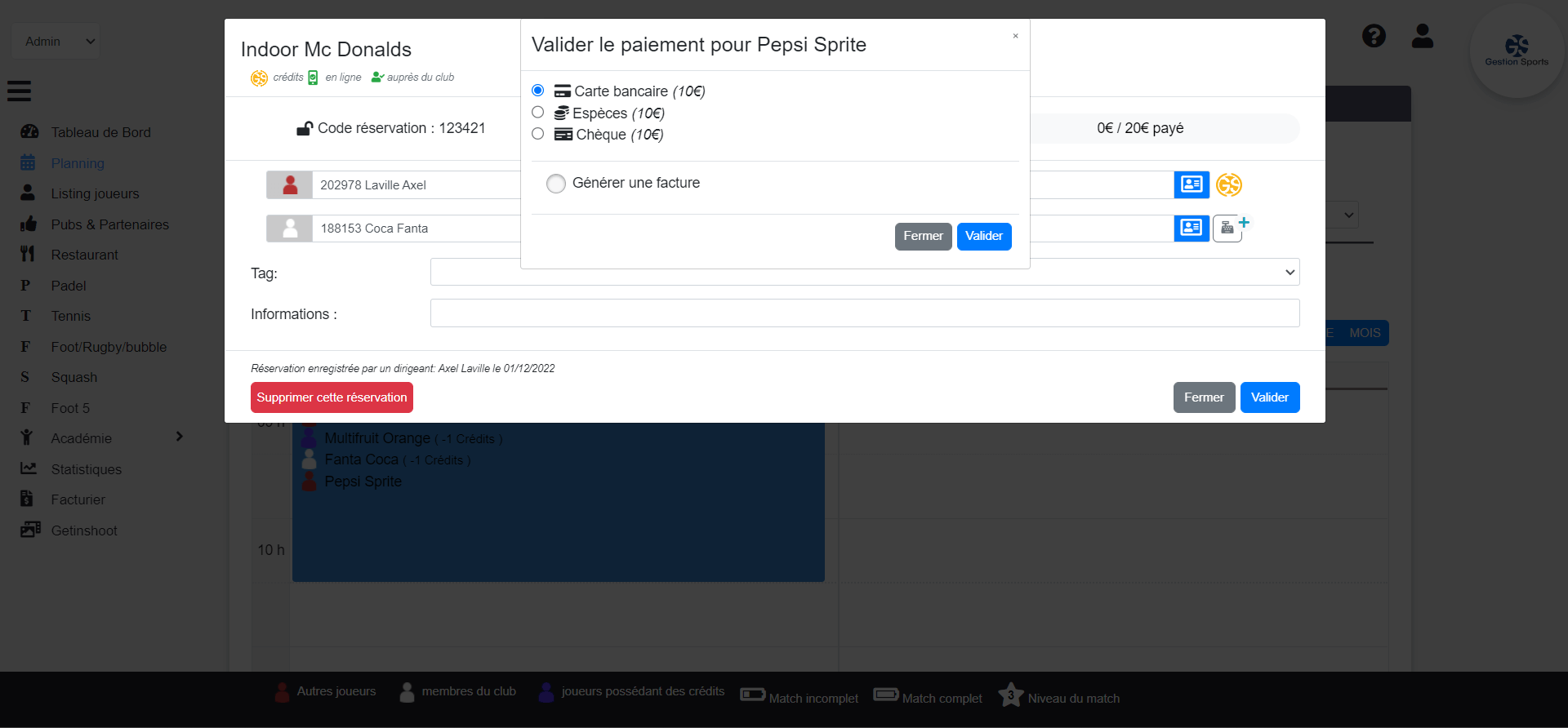Open the user account icon
Image resolution: width=1568 pixels, height=728 pixels.
1423,36
